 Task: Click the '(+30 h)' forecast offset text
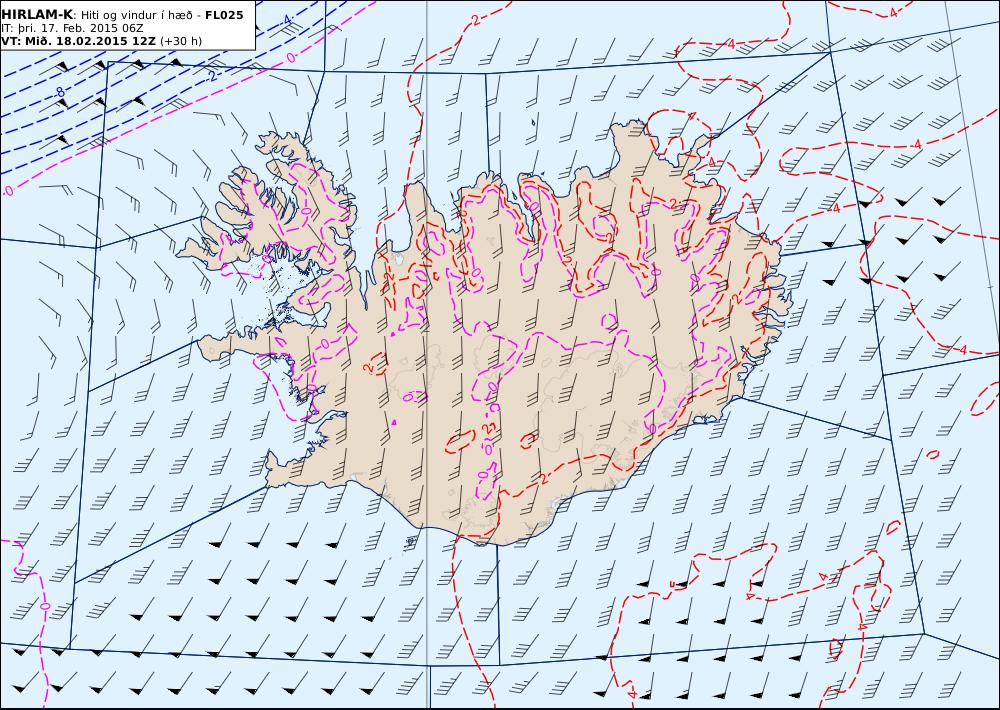click(180, 41)
